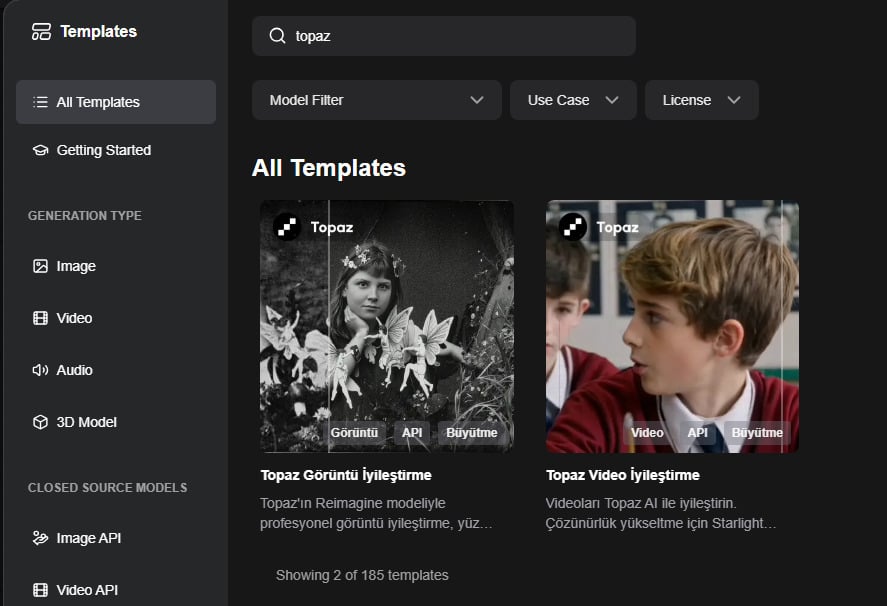Screen dimensions: 887x606
Task: Click the Audio speaker icon
Action: tap(40, 370)
